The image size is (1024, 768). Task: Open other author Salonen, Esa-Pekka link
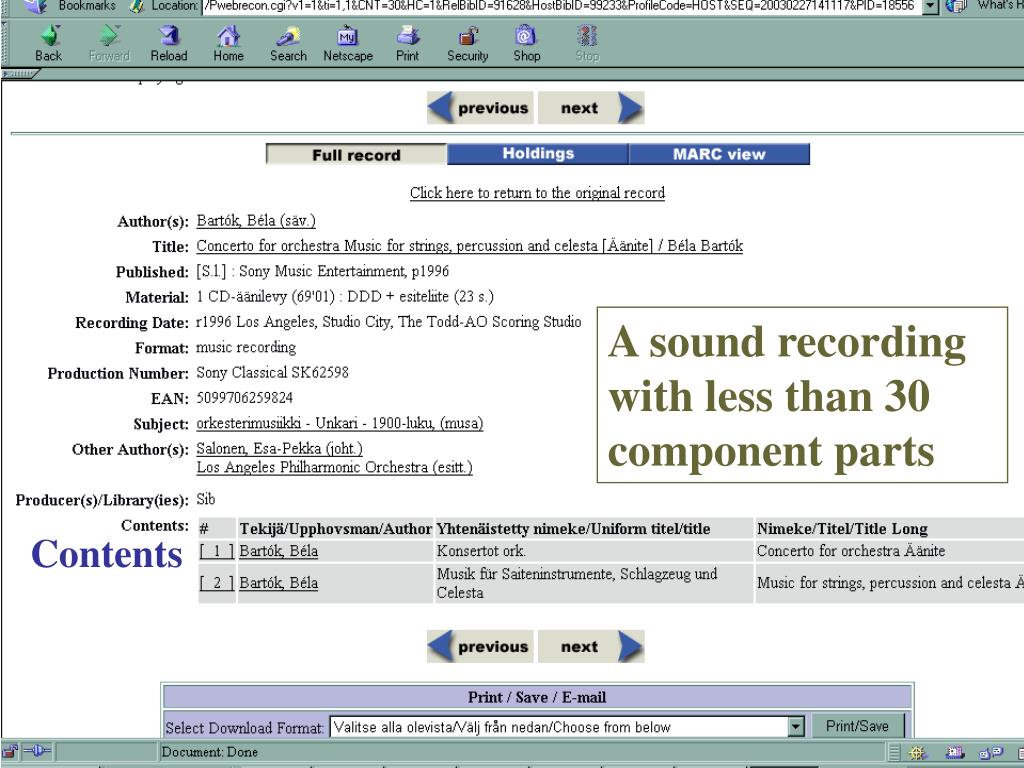[280, 449]
